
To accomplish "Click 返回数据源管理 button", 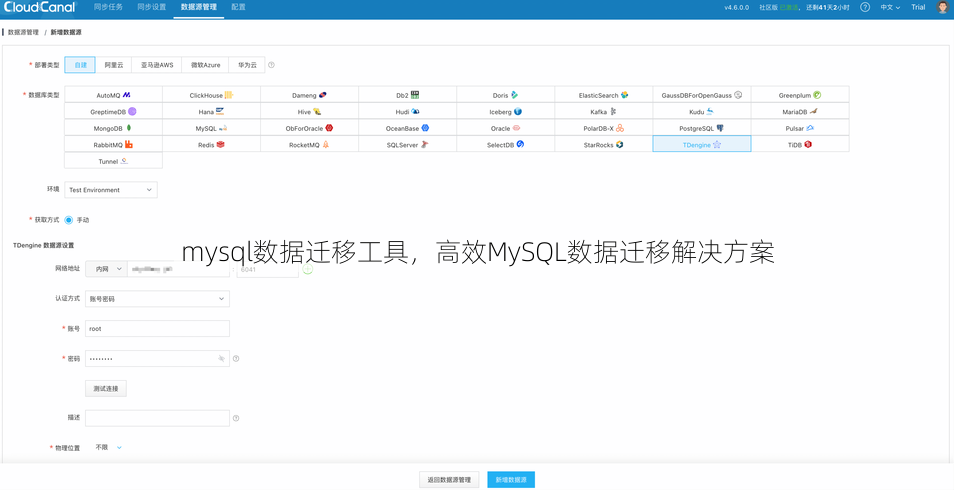I will coord(449,480).
